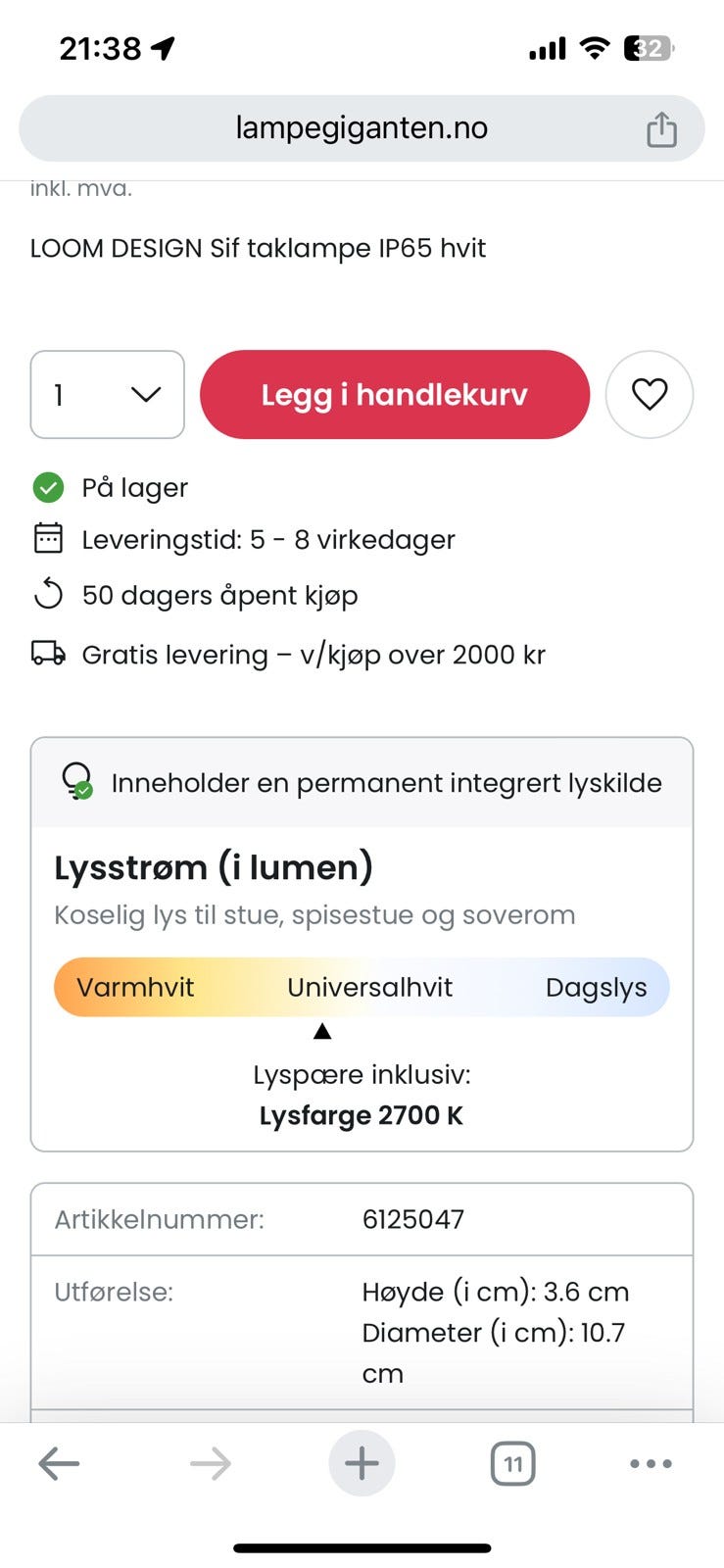The height and width of the screenshot is (1568, 724).
Task: Tap Gratis levering over 2000 kr text
Action: coord(314,655)
